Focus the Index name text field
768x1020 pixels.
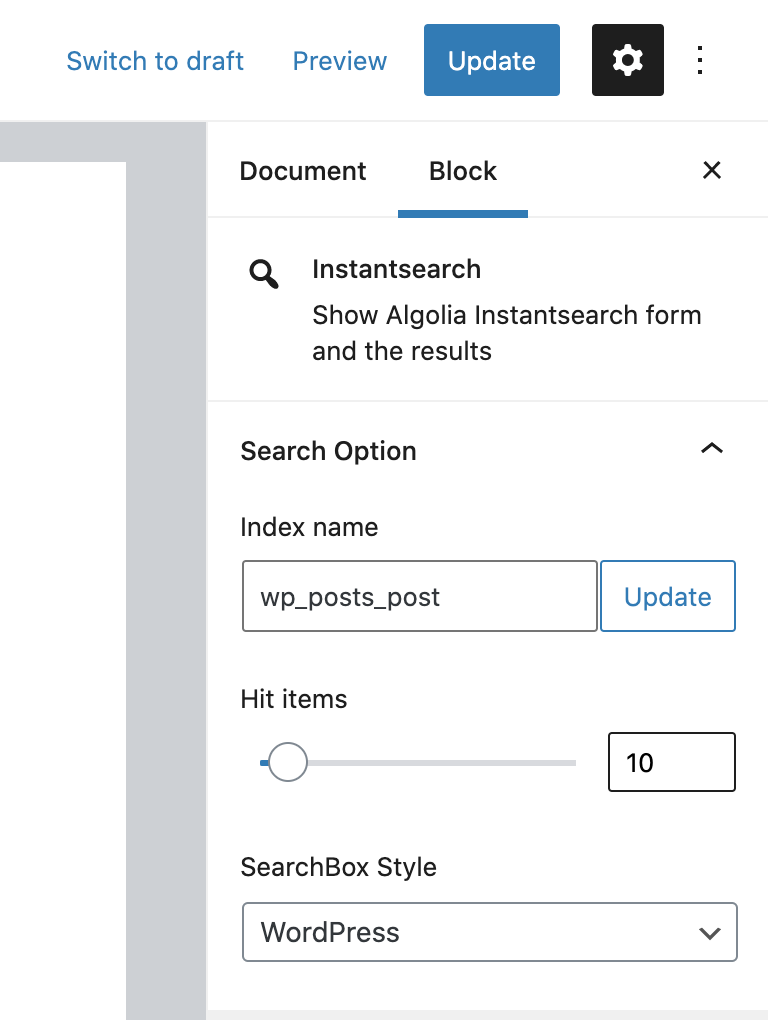coord(419,597)
